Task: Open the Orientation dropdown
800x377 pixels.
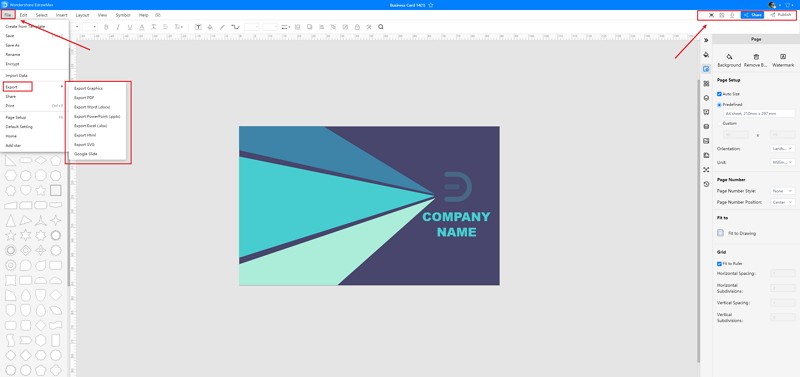Action: pyautogui.click(x=782, y=148)
